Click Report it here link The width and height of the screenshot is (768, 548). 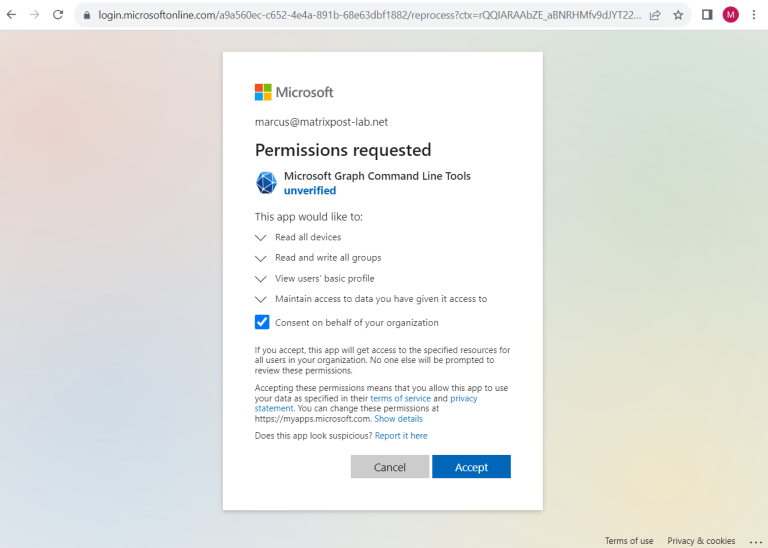(401, 435)
